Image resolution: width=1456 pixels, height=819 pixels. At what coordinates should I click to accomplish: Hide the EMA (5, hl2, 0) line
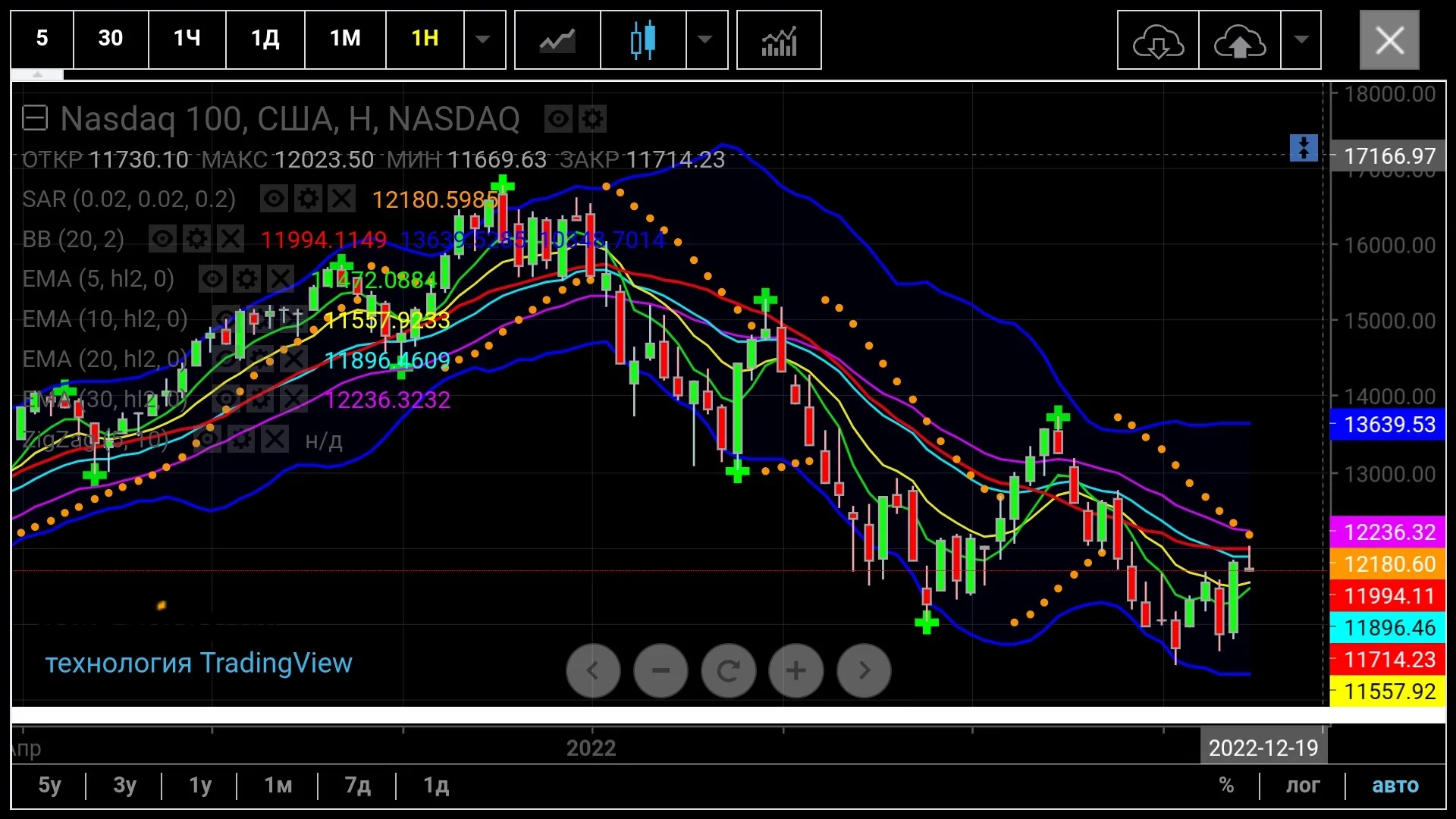click(x=212, y=279)
